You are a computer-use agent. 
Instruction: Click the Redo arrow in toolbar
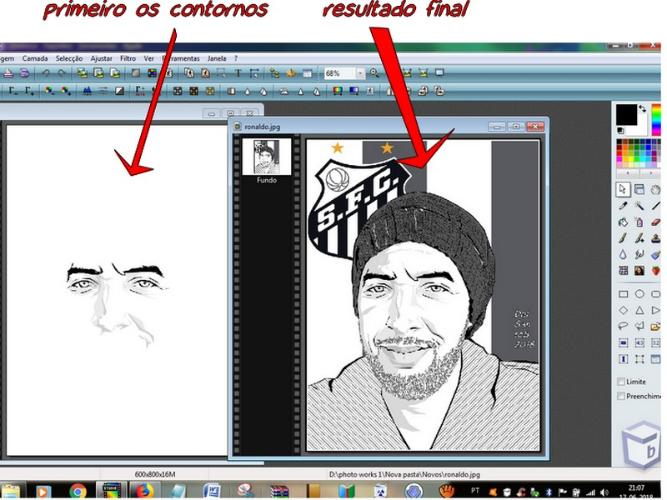click(x=62, y=73)
